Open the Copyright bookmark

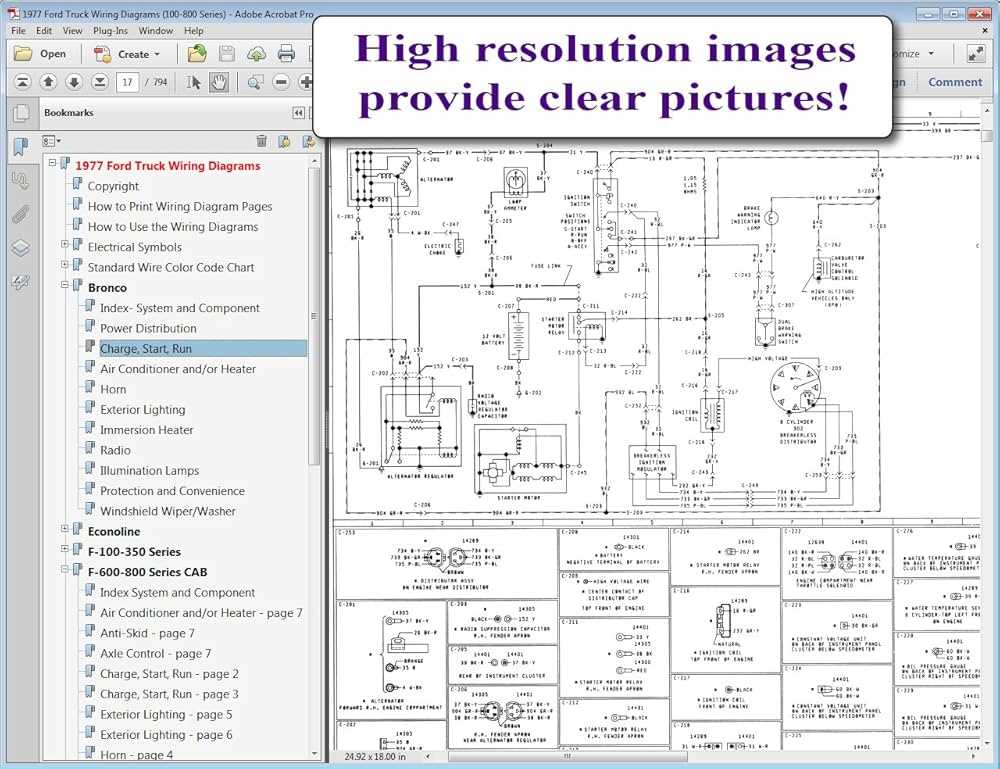[x=113, y=186]
